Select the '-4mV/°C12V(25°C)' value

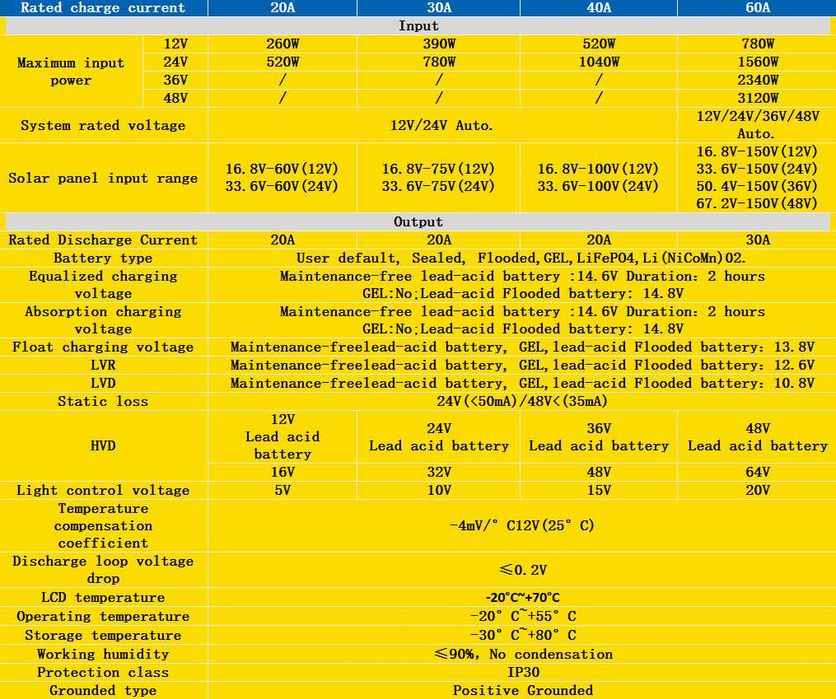pyautogui.click(x=522, y=526)
